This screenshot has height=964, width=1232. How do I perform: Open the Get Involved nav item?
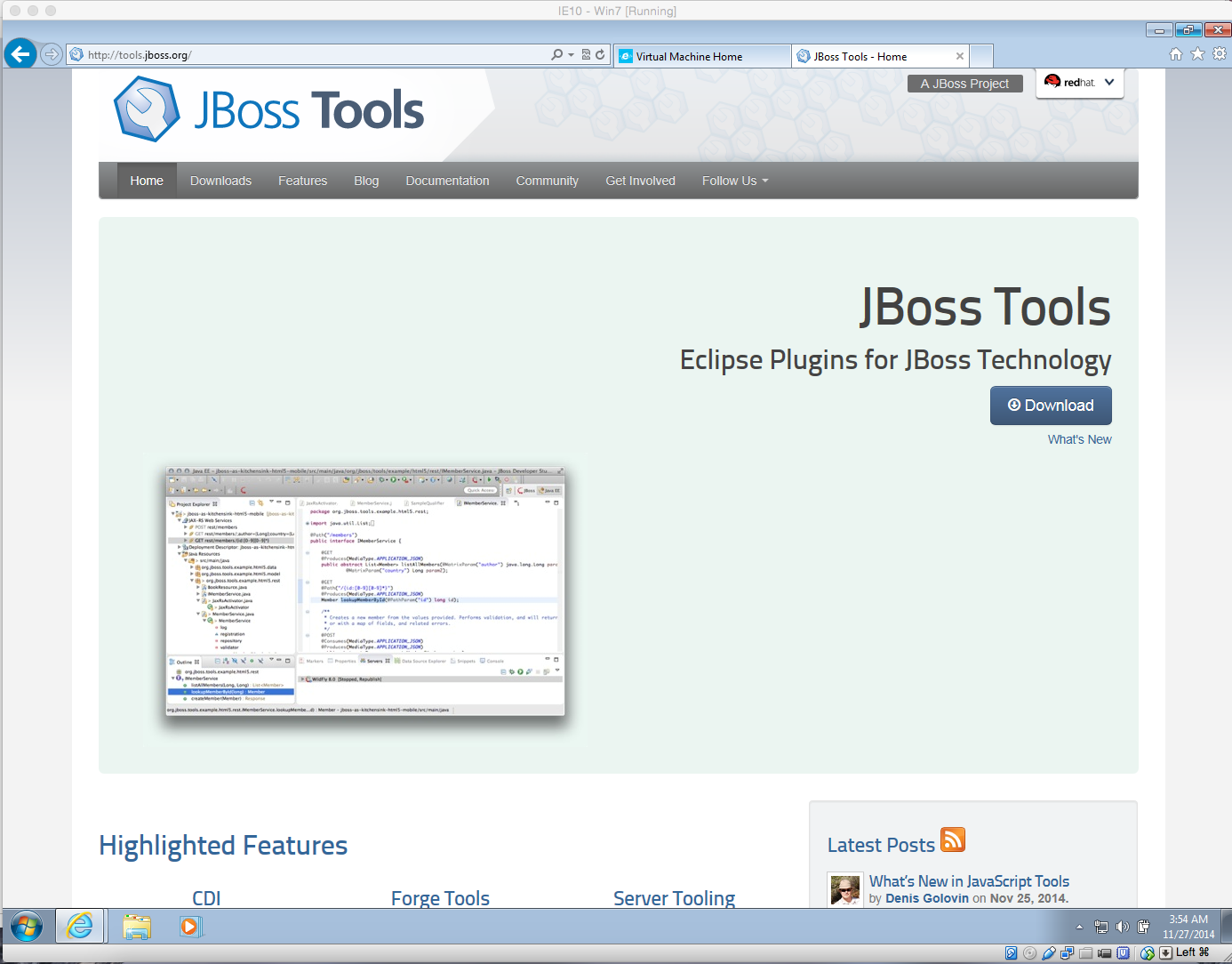coord(640,181)
